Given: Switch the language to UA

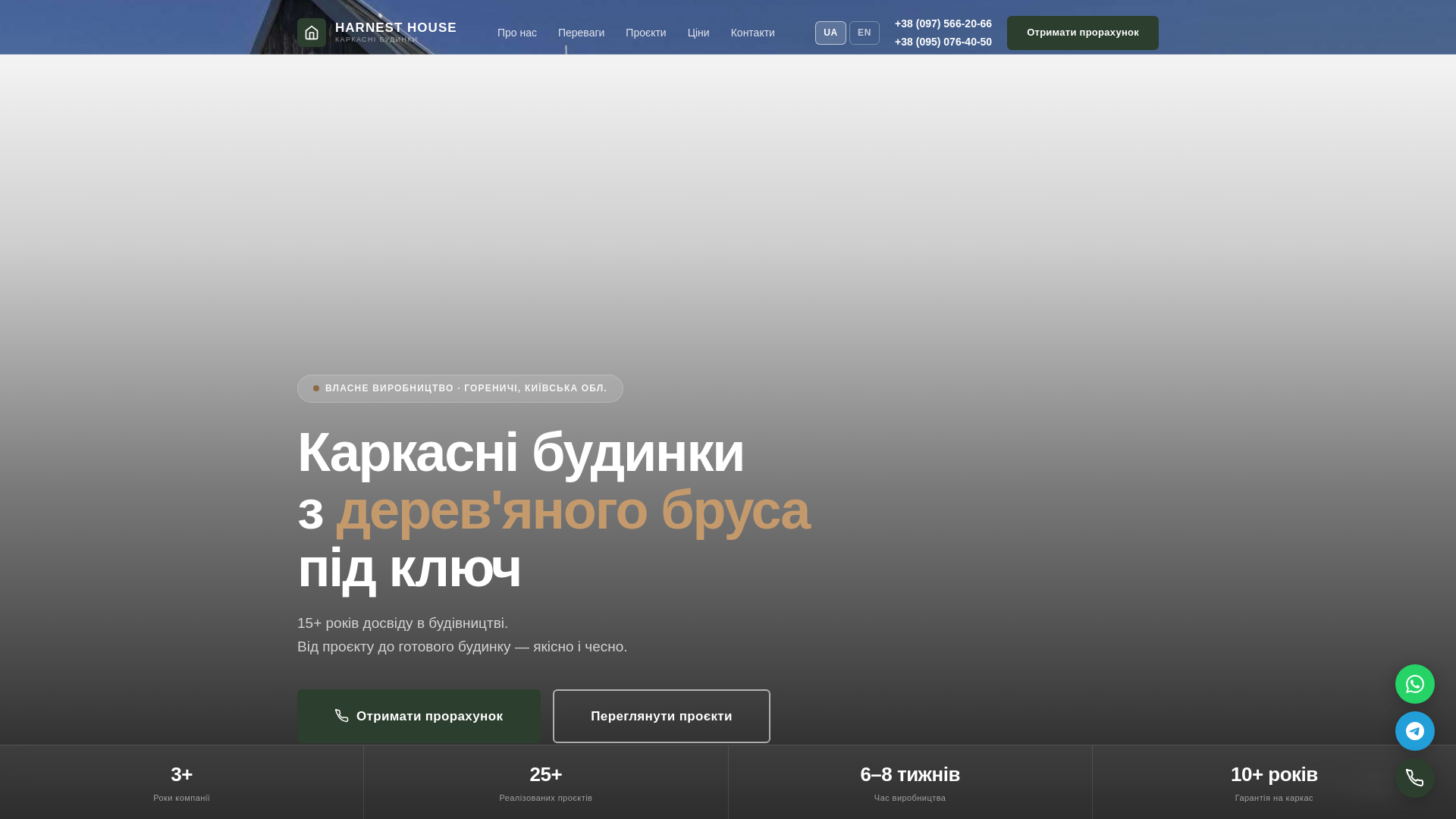Looking at the screenshot, I should 830,33.
